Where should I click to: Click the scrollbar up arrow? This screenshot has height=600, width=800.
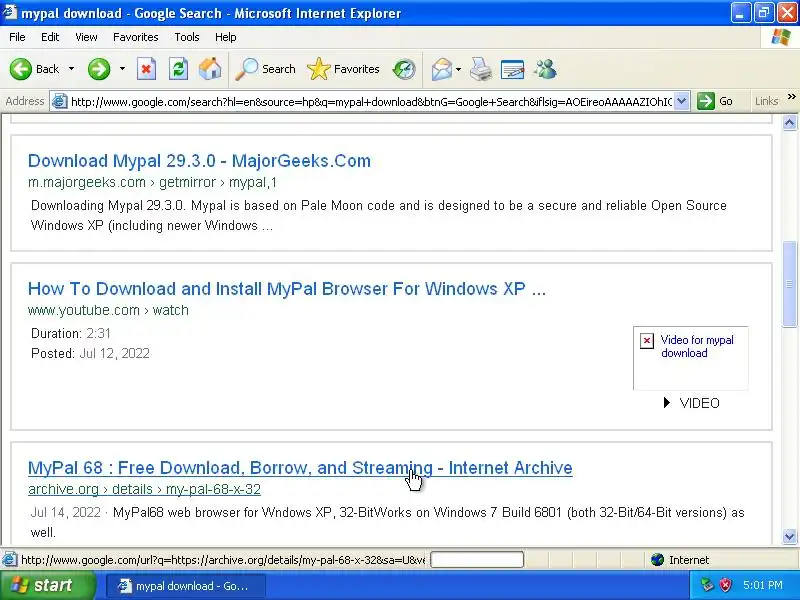[789, 123]
